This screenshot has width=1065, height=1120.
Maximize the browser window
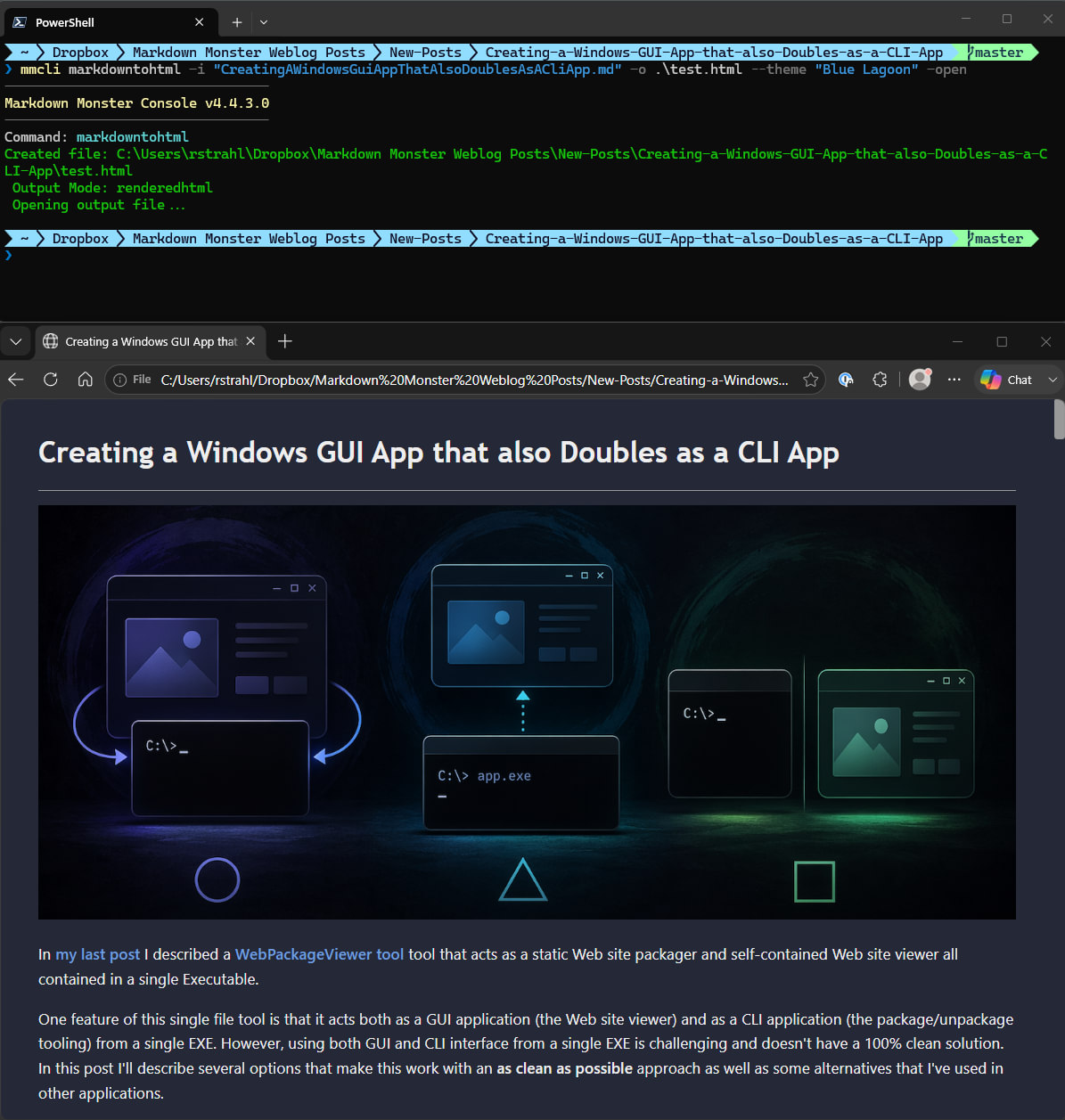point(1002,341)
